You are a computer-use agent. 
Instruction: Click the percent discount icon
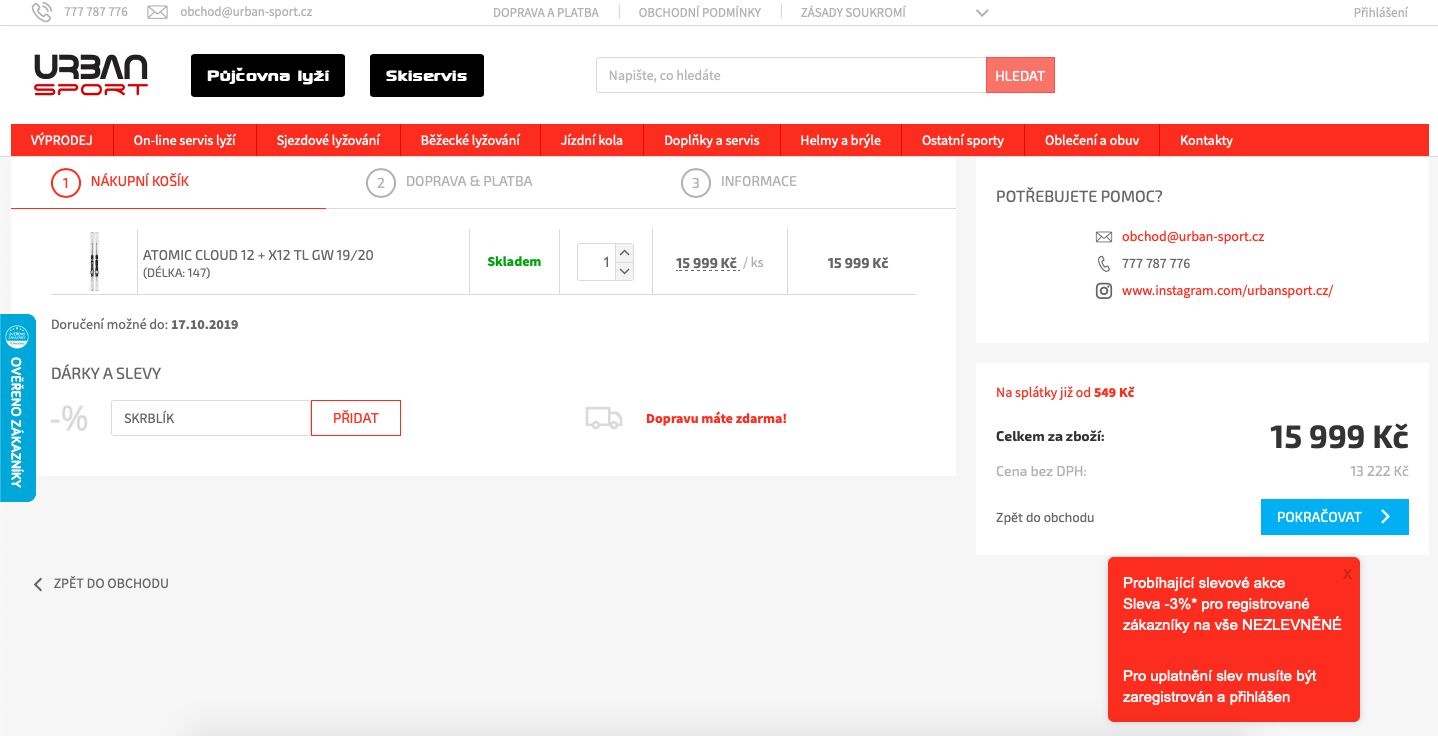[69, 418]
